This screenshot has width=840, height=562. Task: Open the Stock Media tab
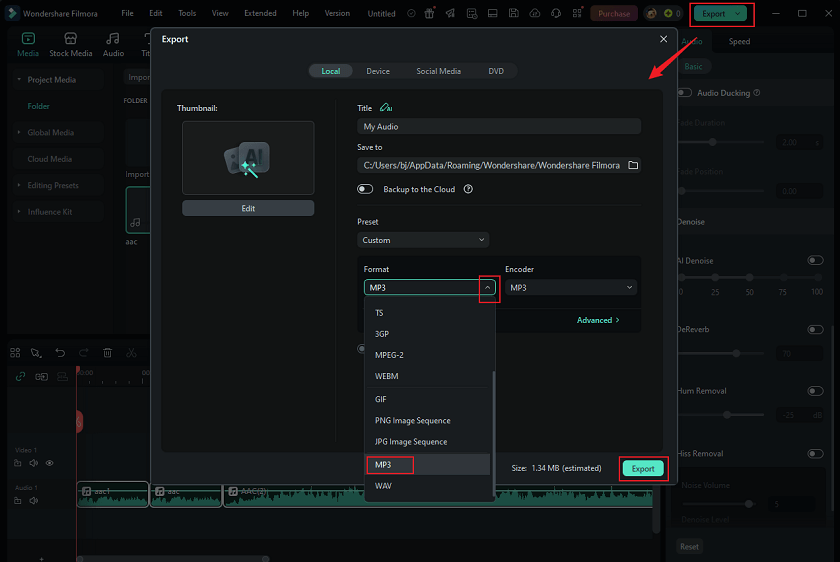(x=71, y=44)
